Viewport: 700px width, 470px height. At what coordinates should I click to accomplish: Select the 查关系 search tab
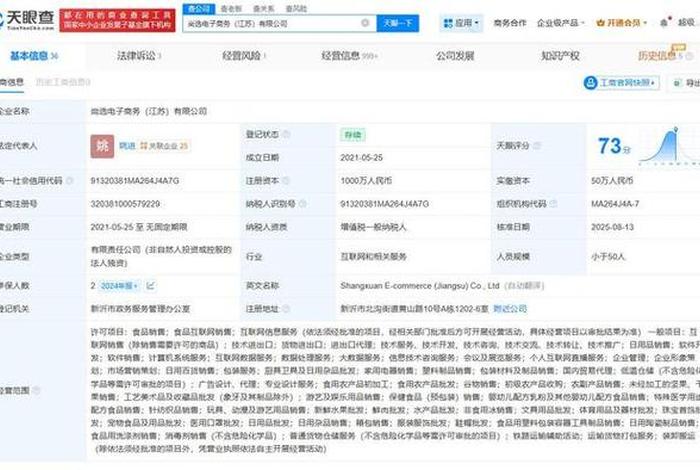(264, 8)
